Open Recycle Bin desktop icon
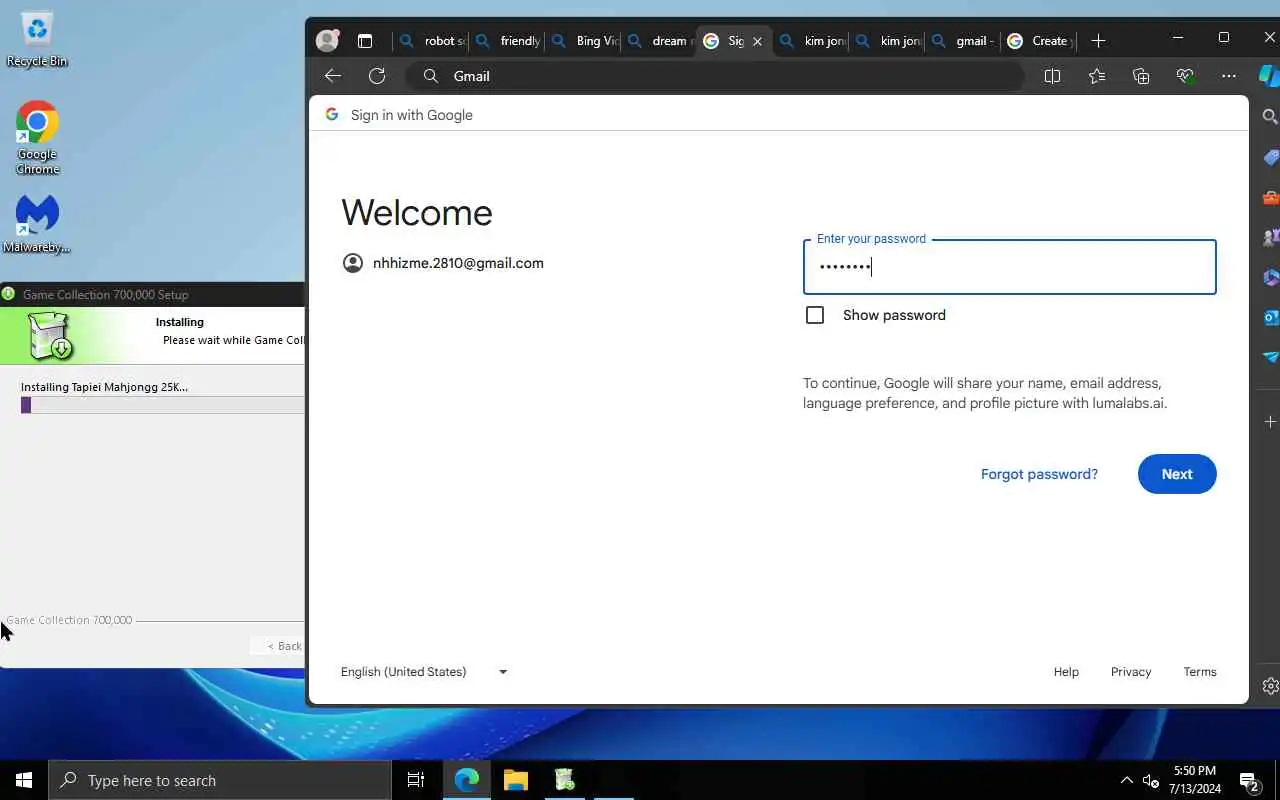Viewport: 1280px width, 800px height. pyautogui.click(x=37, y=40)
